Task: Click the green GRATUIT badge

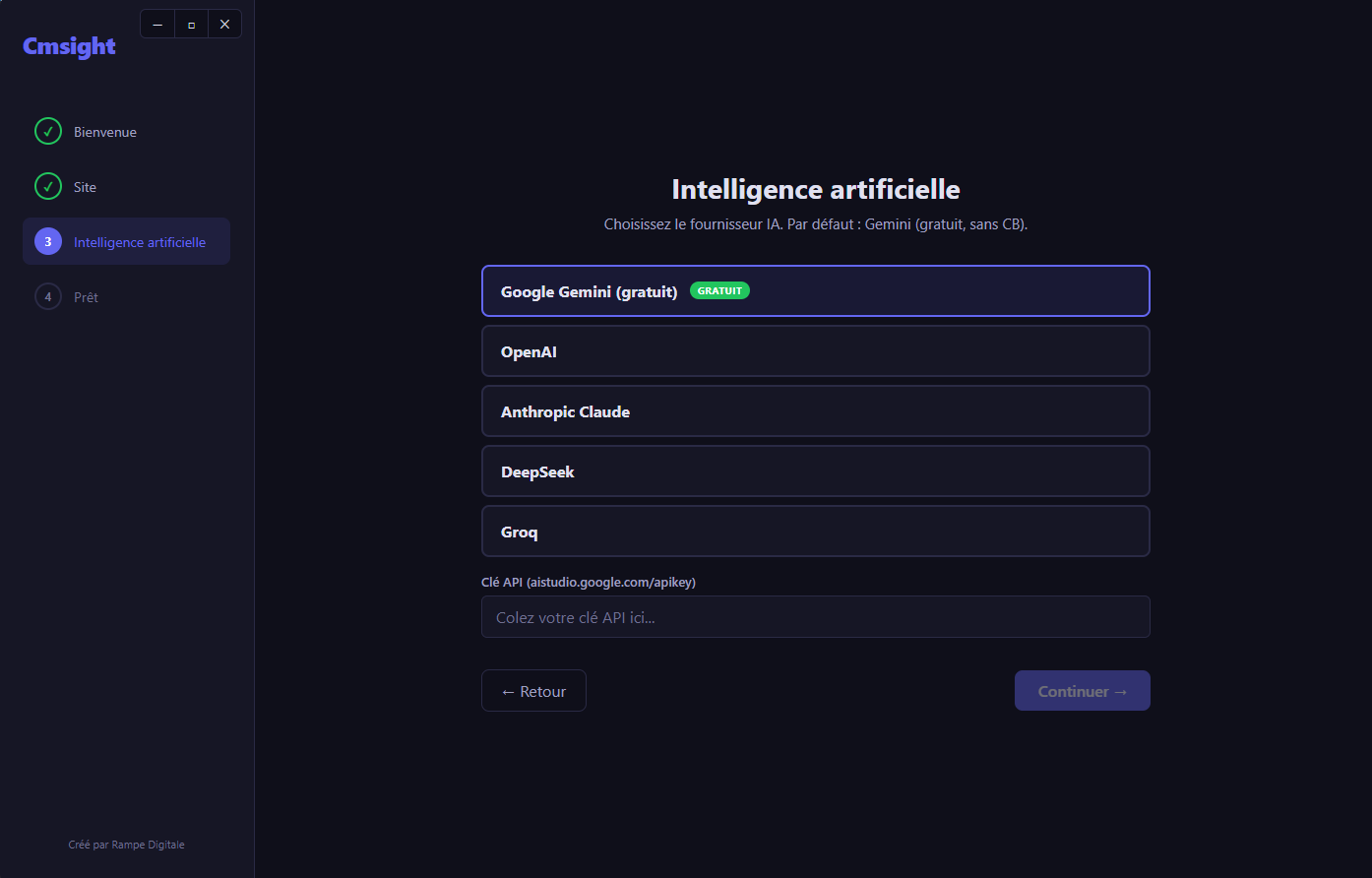Action: pos(719,291)
